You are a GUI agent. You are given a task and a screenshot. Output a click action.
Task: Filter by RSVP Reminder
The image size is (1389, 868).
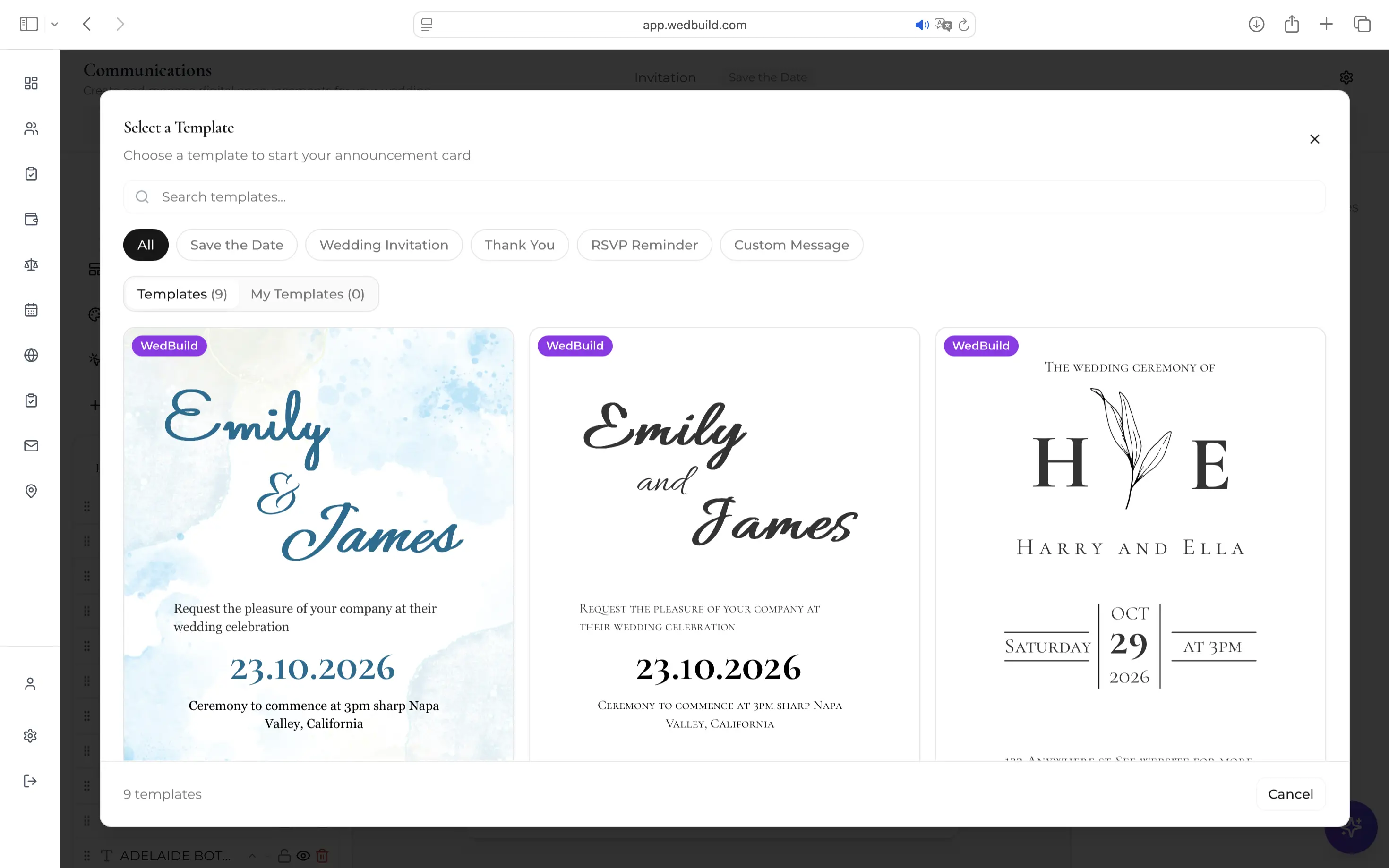644,245
